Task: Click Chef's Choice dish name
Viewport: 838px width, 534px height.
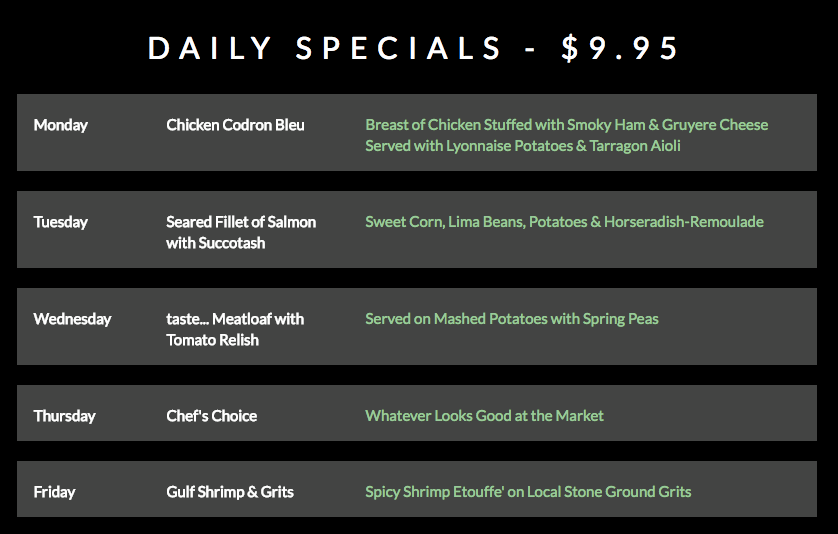Action: pyautogui.click(x=212, y=416)
